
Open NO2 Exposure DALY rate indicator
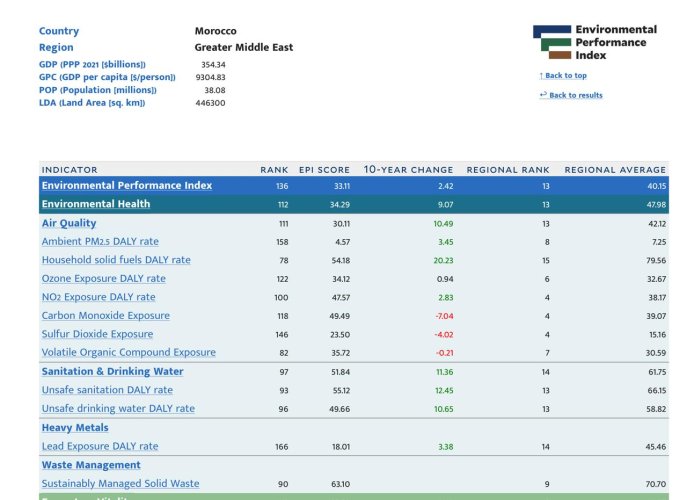pos(99,297)
